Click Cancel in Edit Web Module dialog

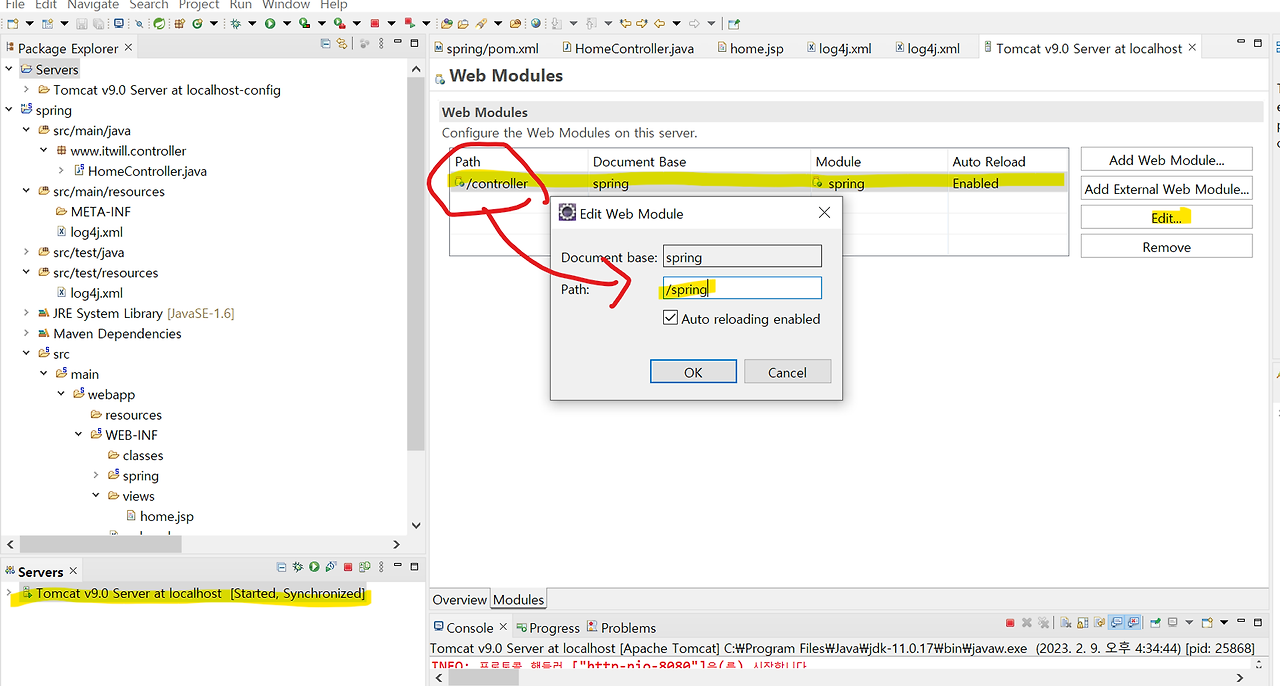[x=787, y=372]
